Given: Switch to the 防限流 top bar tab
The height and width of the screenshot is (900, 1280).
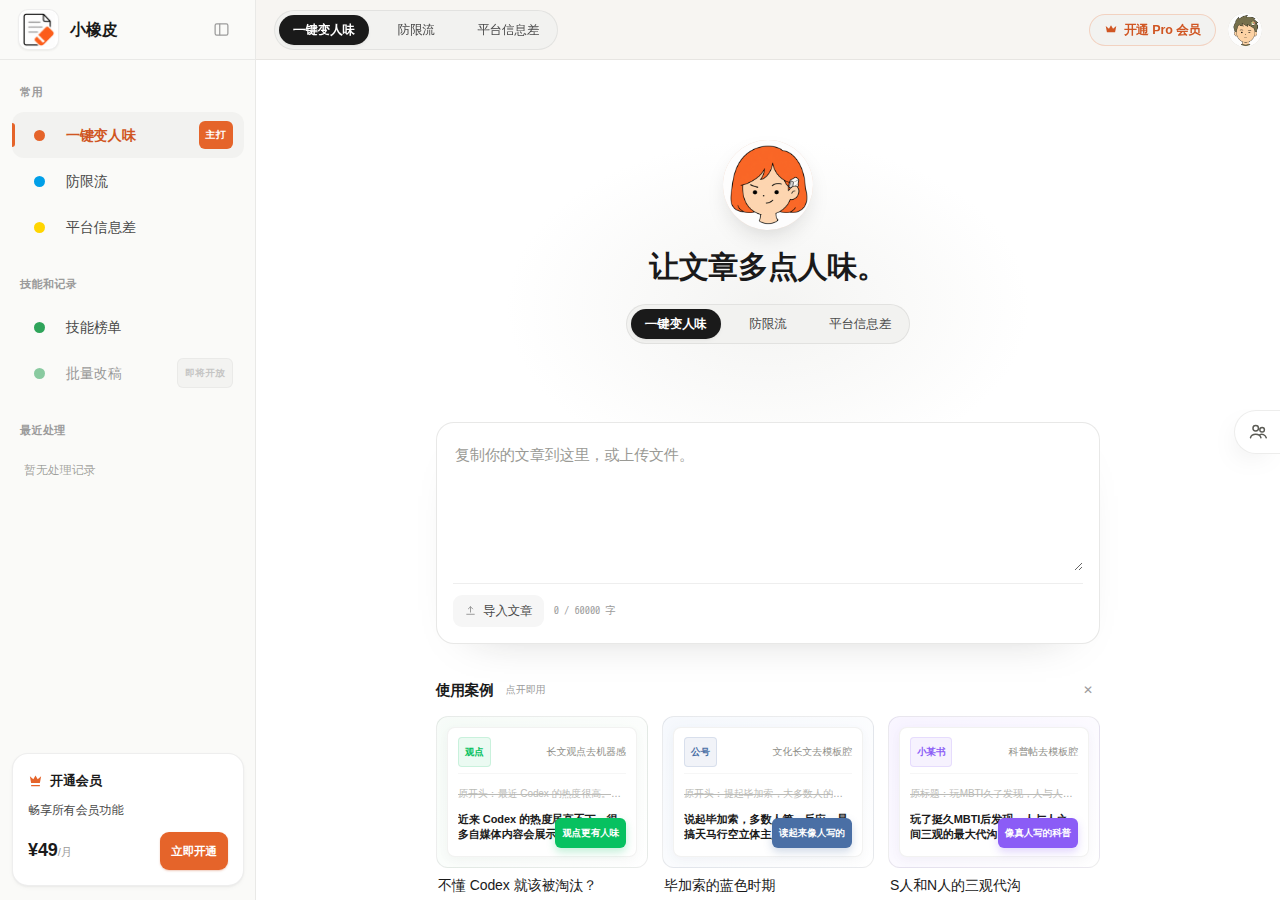Looking at the screenshot, I should pos(416,30).
